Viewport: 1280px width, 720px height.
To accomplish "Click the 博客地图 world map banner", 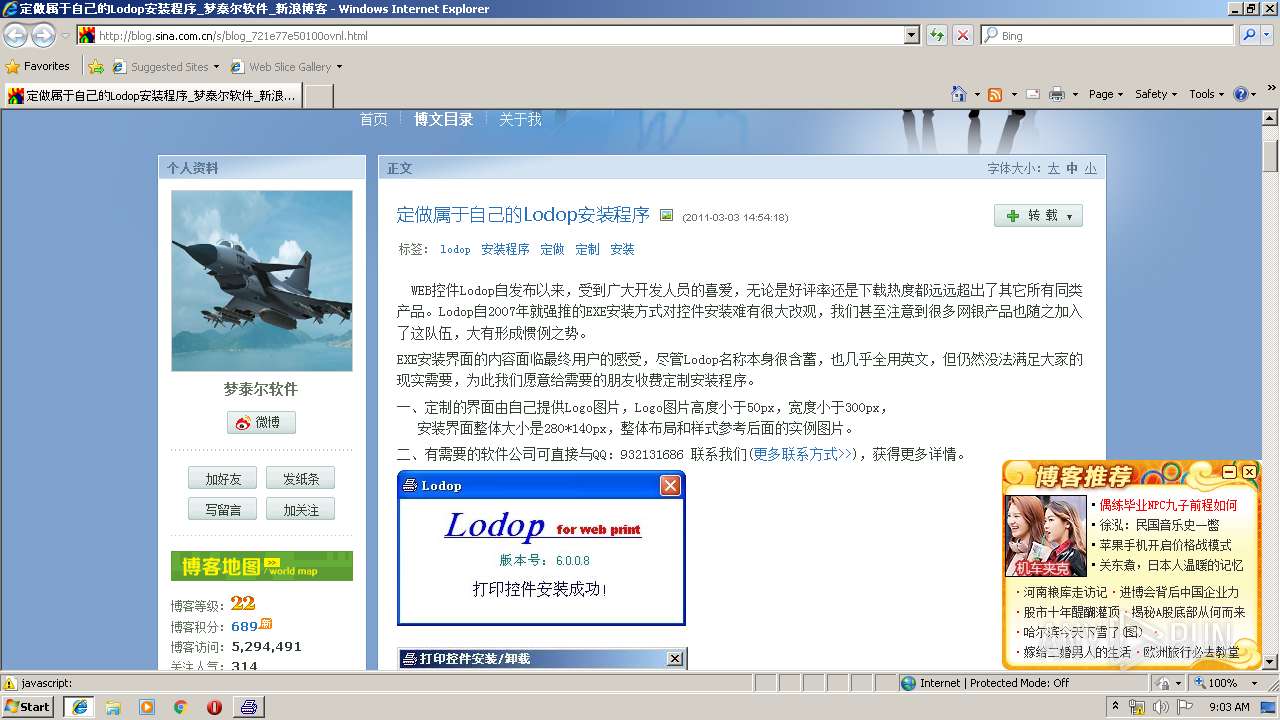I will tap(262, 566).
